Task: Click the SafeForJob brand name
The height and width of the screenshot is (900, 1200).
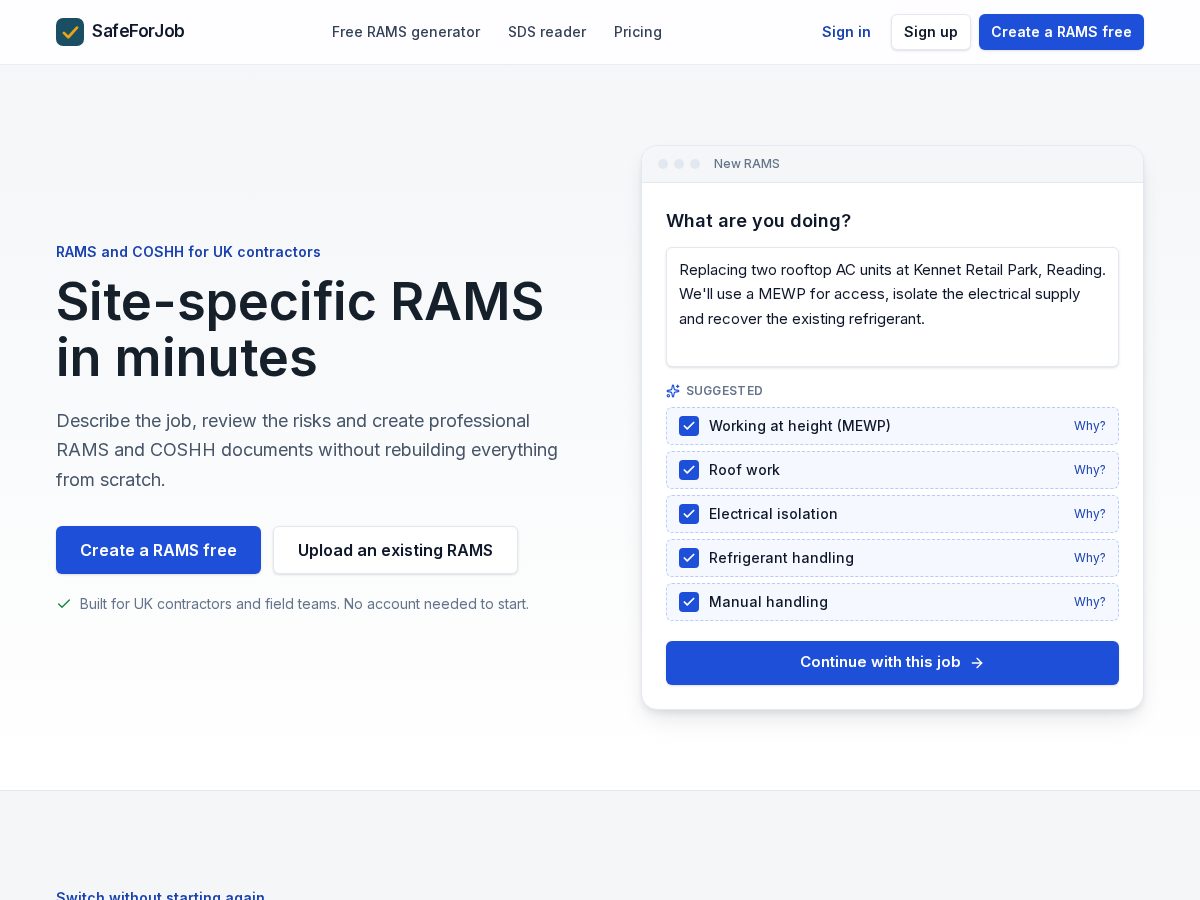Action: tap(138, 31)
